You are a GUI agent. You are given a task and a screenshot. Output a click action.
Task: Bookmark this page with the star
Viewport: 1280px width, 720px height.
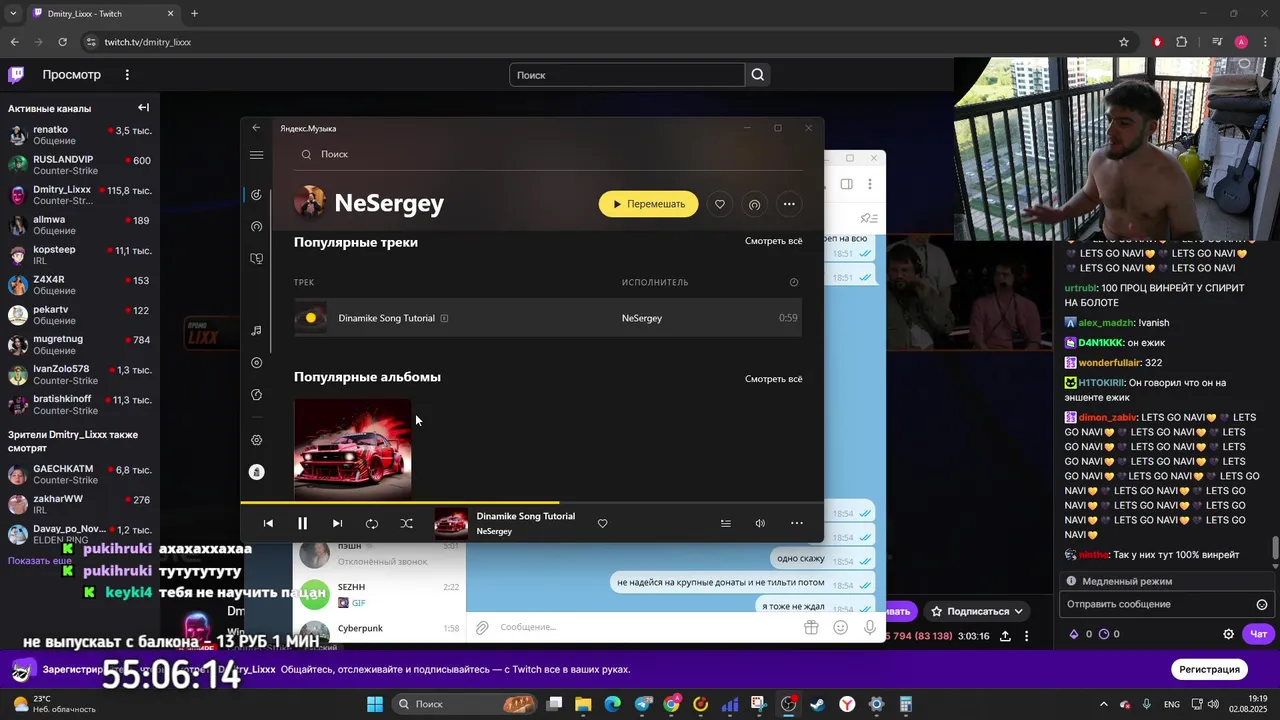tap(1124, 42)
